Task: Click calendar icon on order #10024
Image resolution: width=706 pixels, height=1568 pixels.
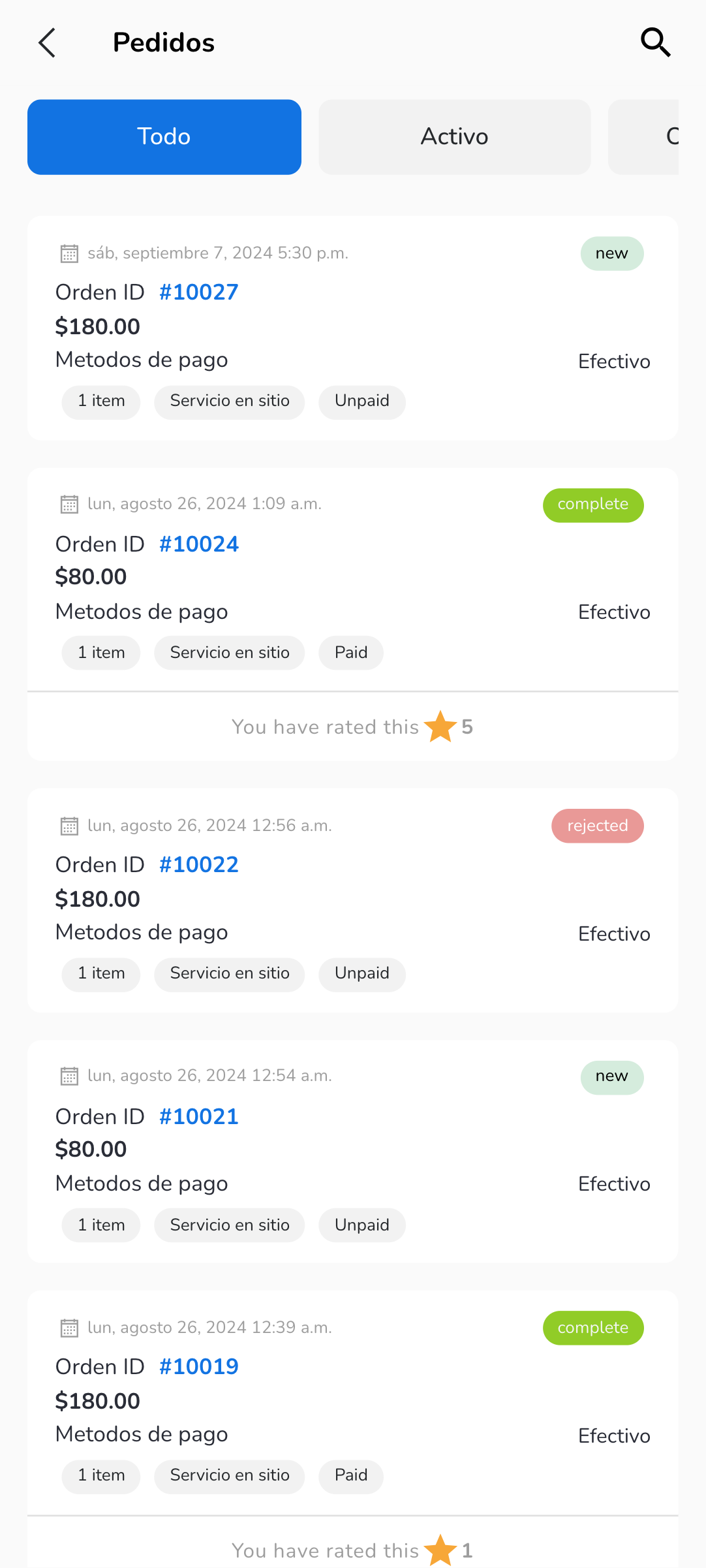Action: (x=69, y=504)
